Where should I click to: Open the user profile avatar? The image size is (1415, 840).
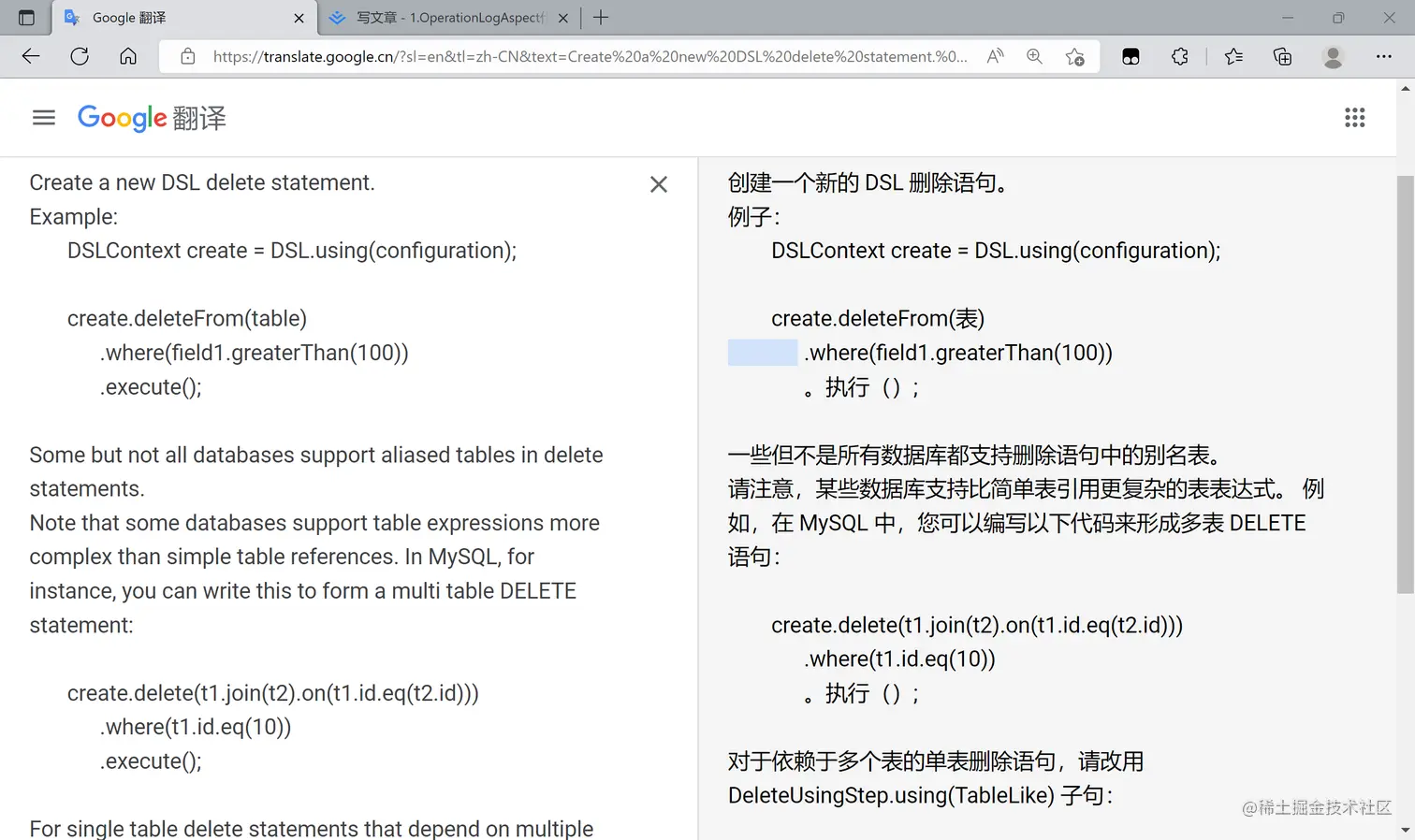tap(1333, 56)
